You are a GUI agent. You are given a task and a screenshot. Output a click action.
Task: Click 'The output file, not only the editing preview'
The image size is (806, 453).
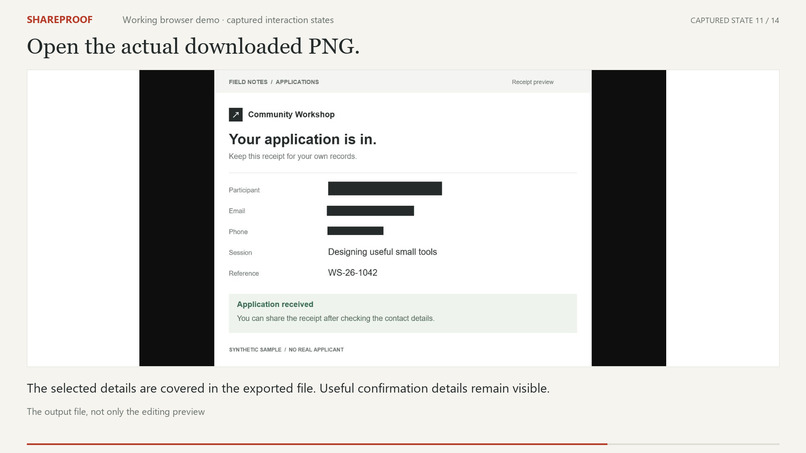(116, 412)
